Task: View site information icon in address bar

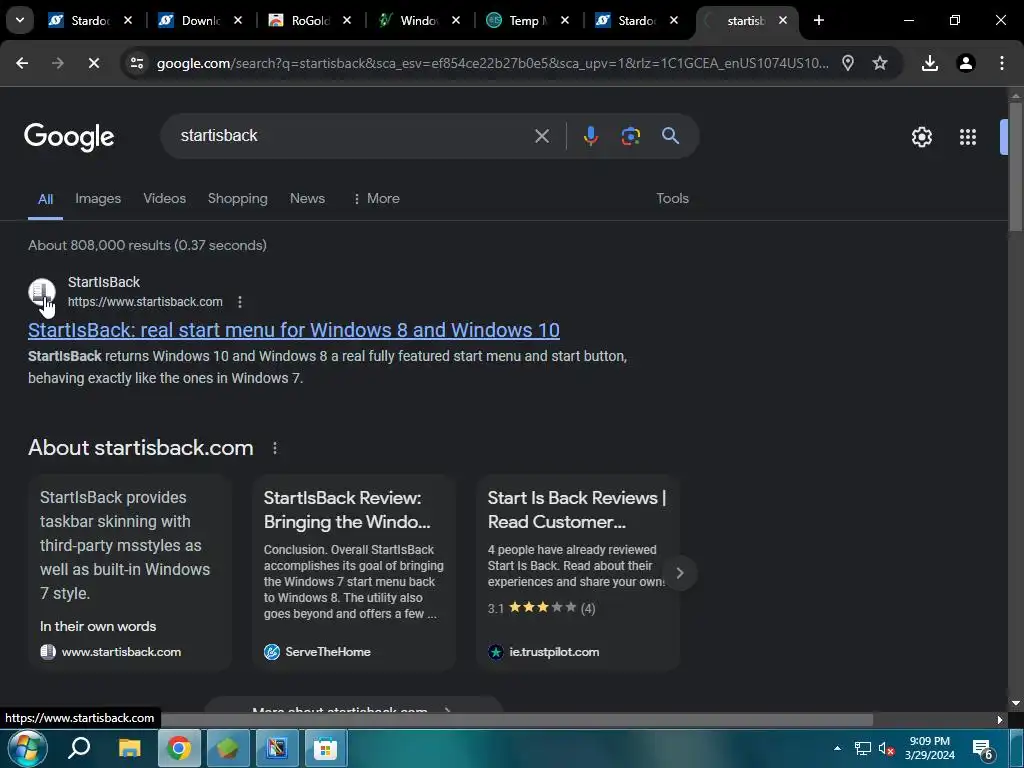Action: coord(136,63)
